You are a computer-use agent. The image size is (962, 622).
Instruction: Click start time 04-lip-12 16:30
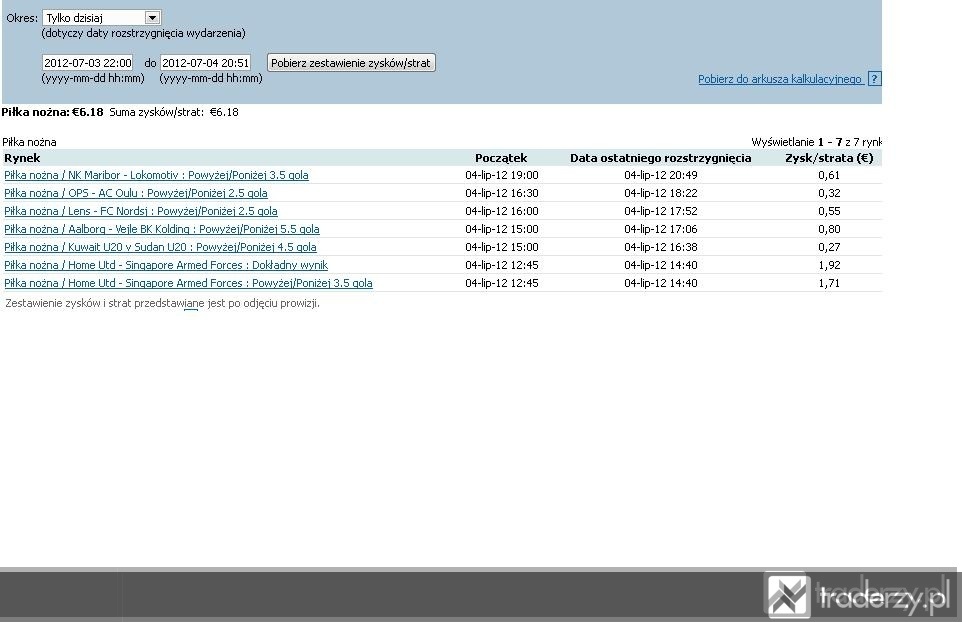coord(501,193)
